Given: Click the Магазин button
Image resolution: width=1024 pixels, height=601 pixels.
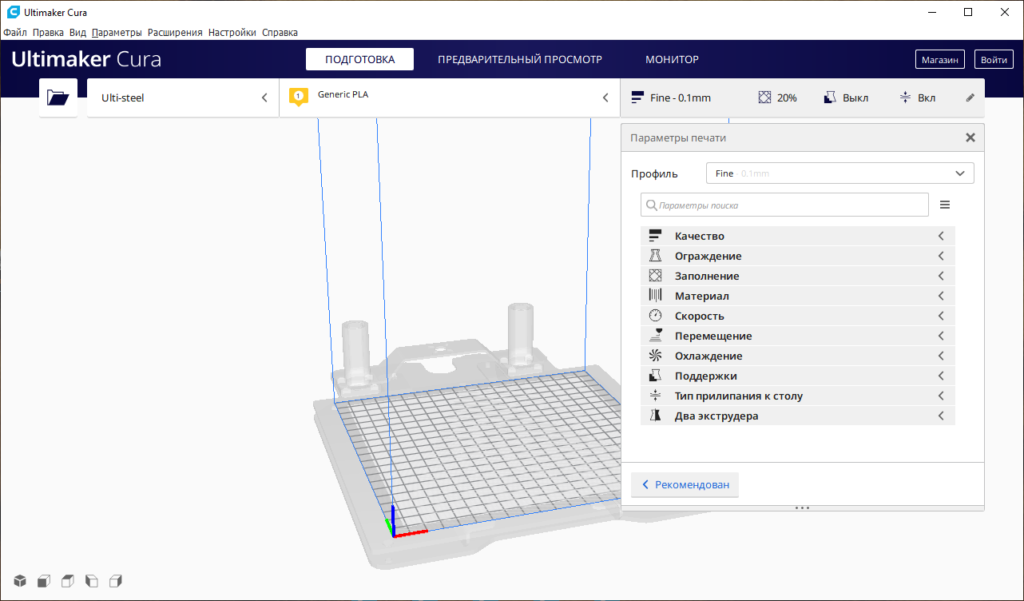Looking at the screenshot, I should point(940,60).
